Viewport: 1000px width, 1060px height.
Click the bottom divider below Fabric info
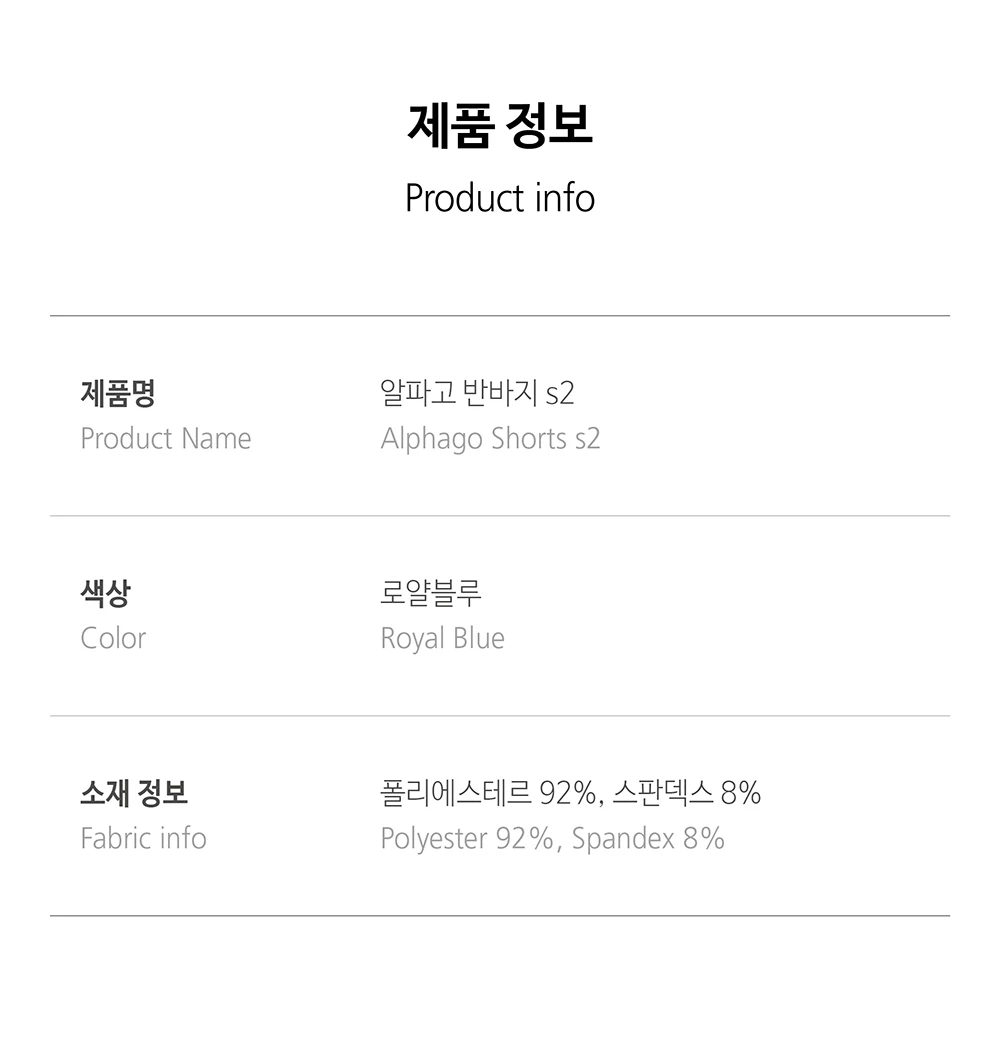(x=500, y=915)
